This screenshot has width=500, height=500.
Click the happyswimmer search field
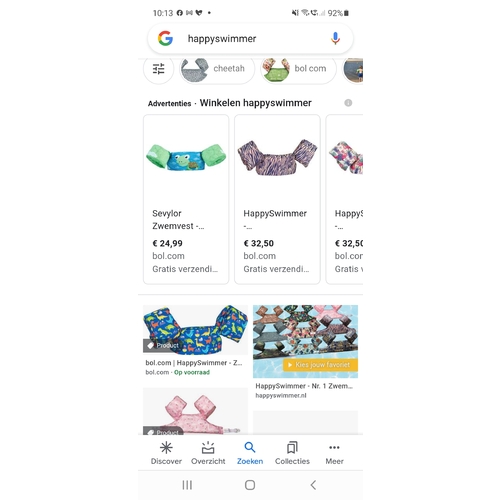250,39
